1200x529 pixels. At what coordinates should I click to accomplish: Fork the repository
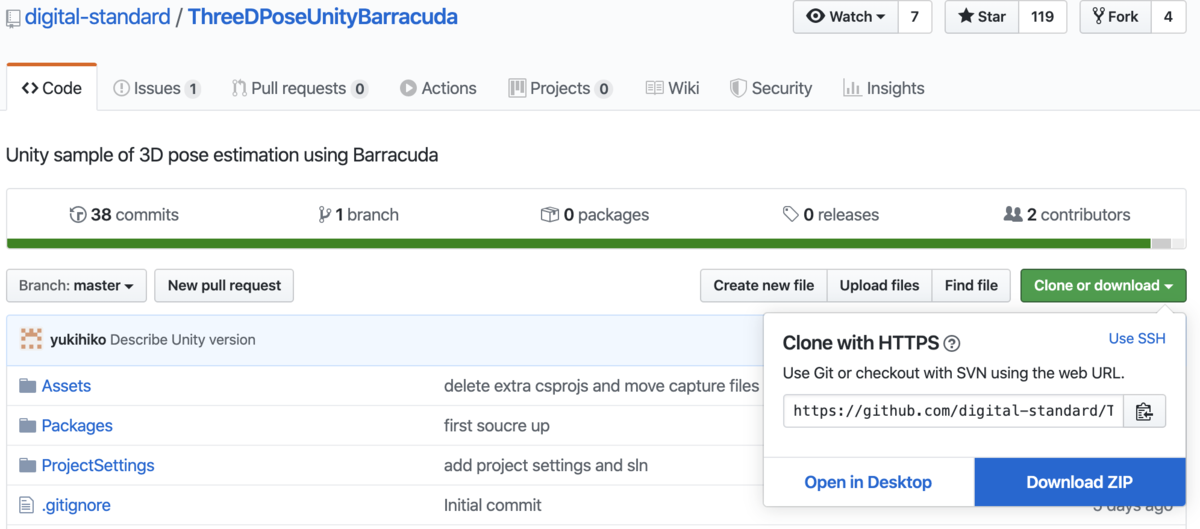pos(1115,17)
